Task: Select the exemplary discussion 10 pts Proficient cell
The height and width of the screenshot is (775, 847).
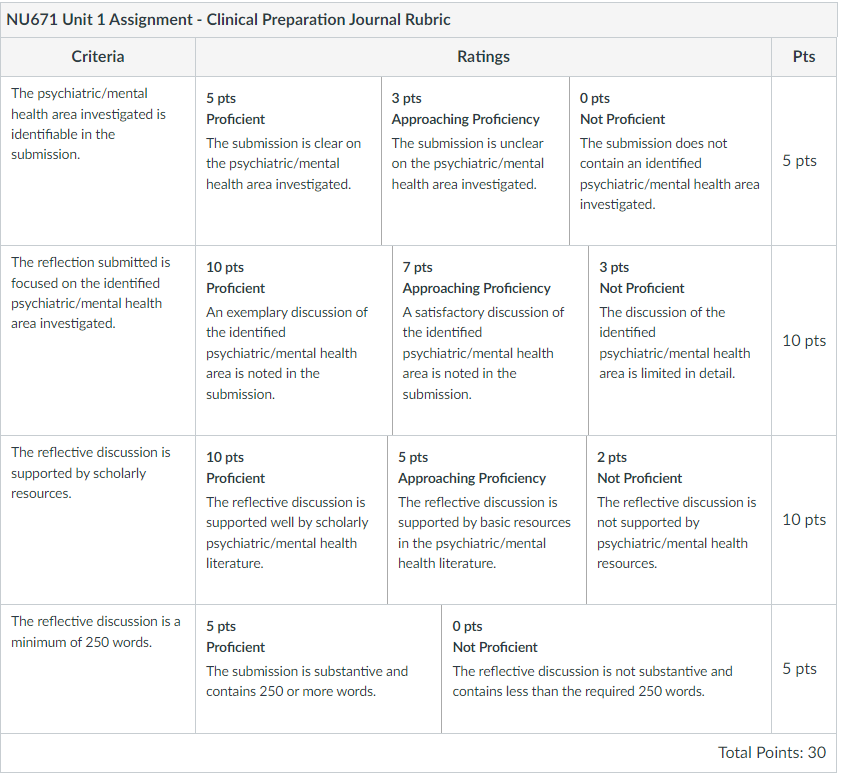Action: [294, 341]
